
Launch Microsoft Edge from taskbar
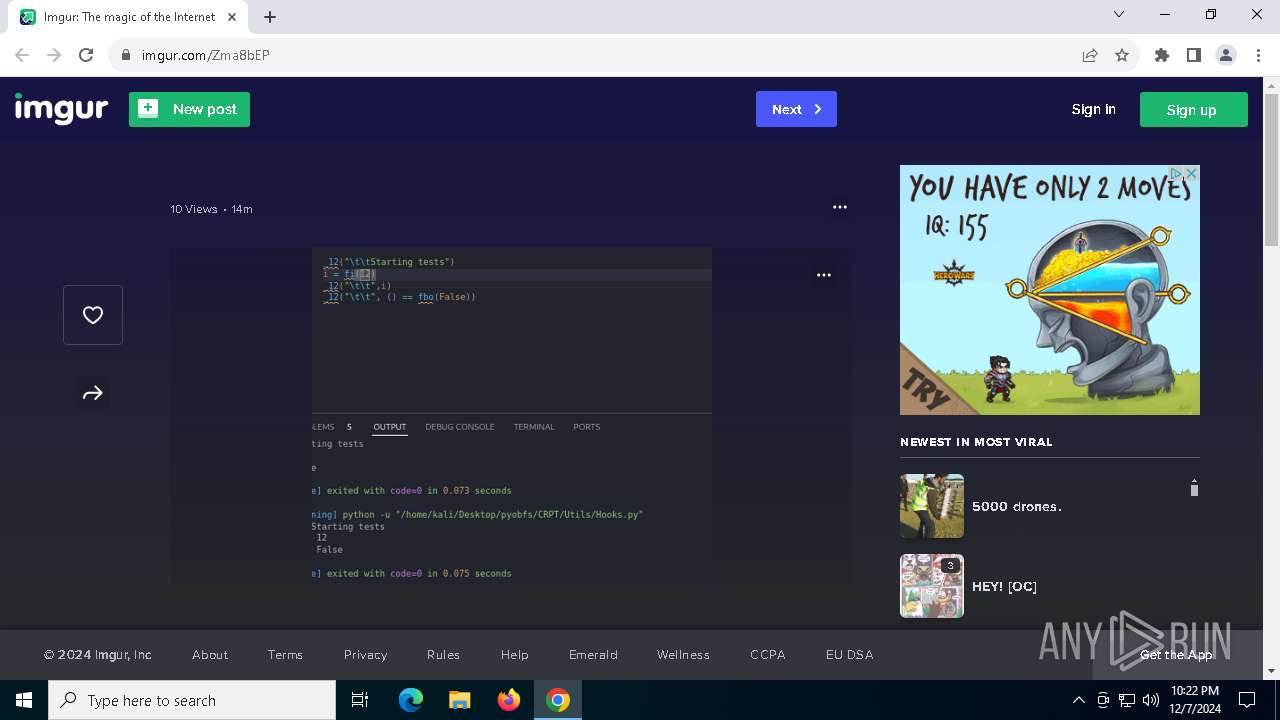coord(411,700)
